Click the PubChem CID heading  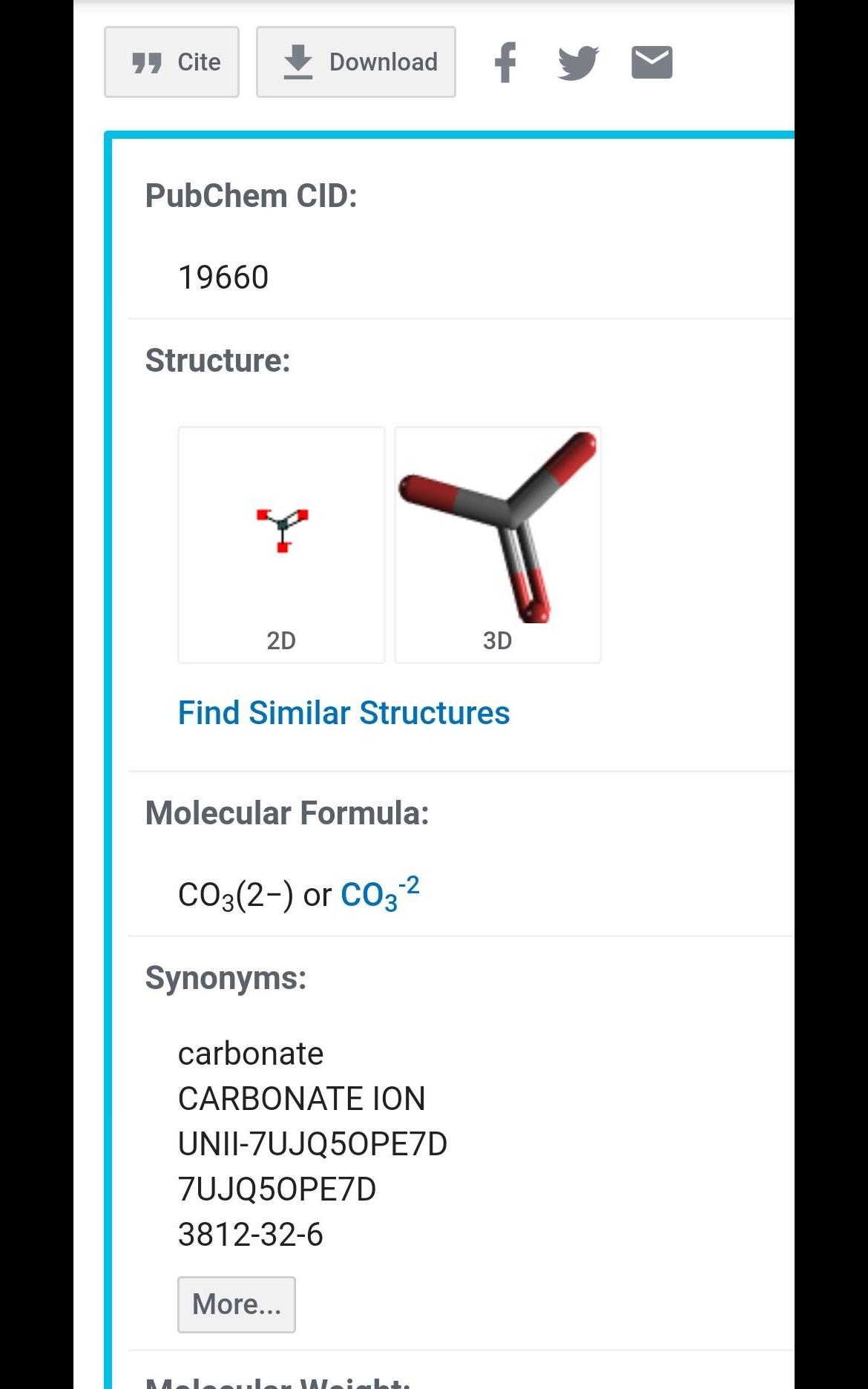point(251,196)
